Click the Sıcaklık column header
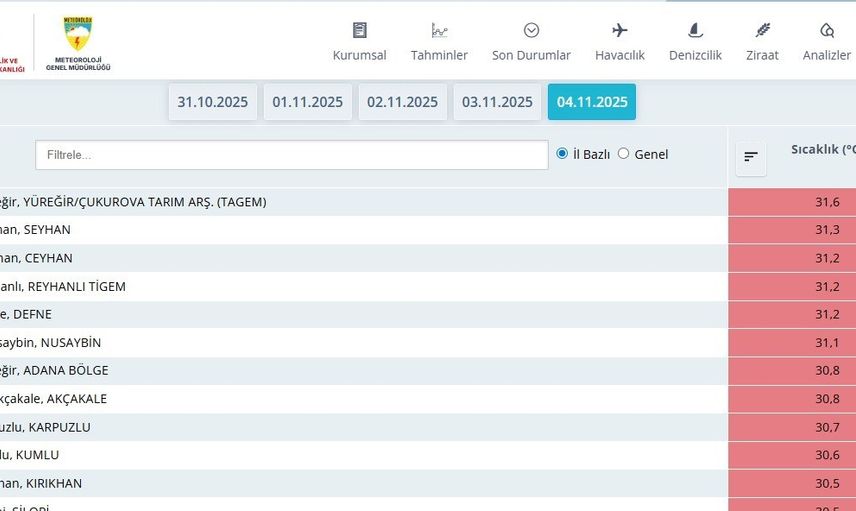856x511 pixels. point(822,150)
